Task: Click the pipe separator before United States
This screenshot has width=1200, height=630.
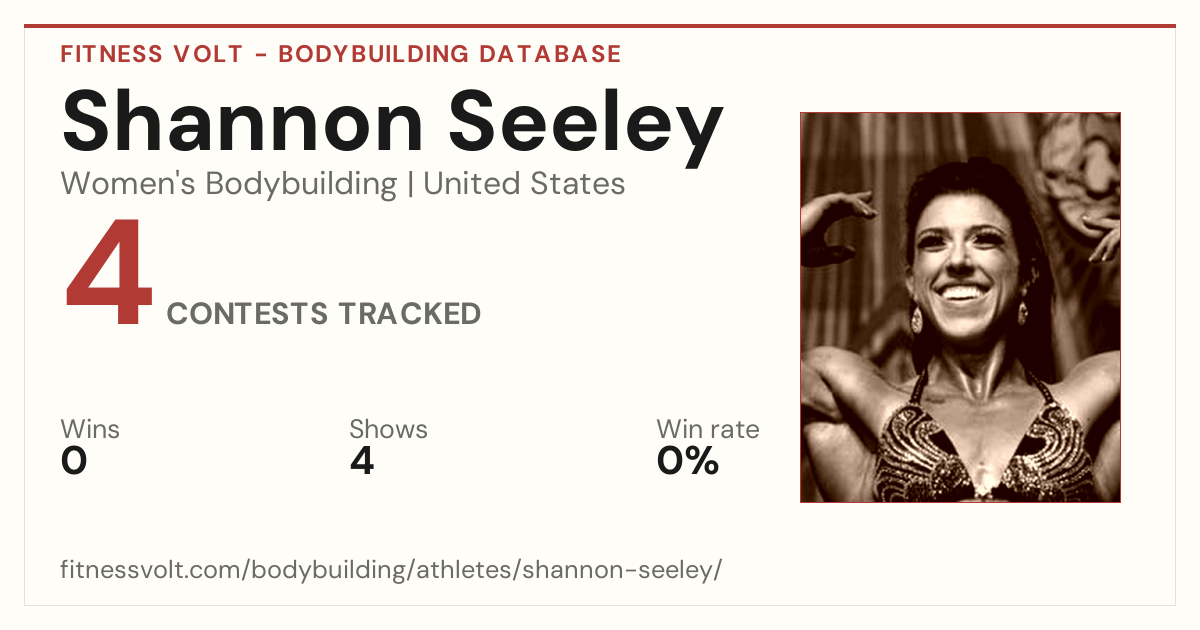Action: [410, 185]
